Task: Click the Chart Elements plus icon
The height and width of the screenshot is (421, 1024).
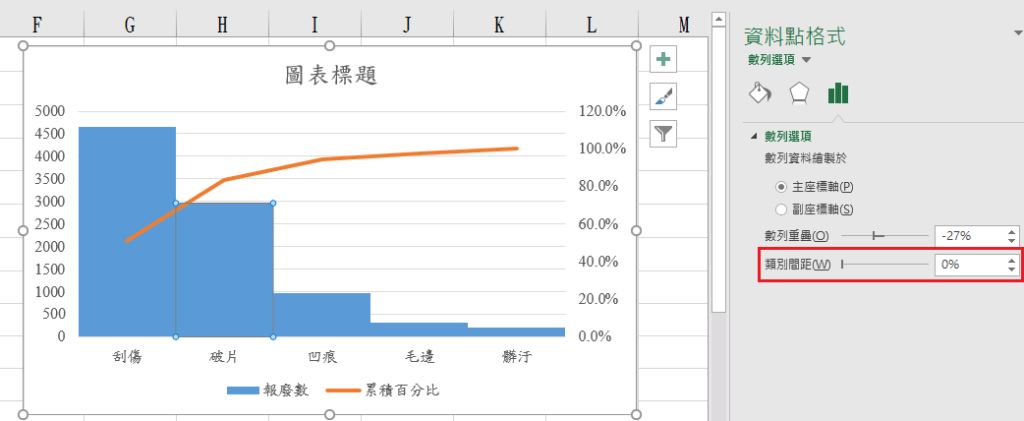Action: click(x=663, y=60)
